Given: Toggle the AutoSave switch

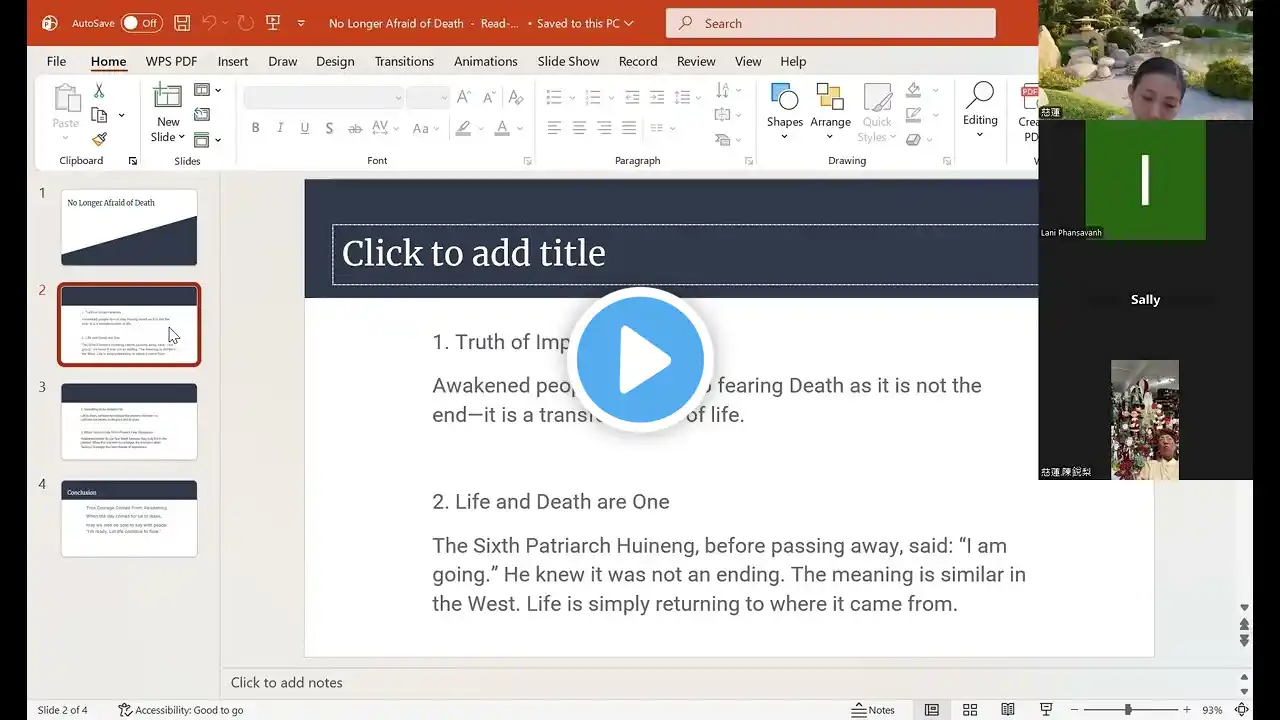Looking at the screenshot, I should pyautogui.click(x=142, y=23).
